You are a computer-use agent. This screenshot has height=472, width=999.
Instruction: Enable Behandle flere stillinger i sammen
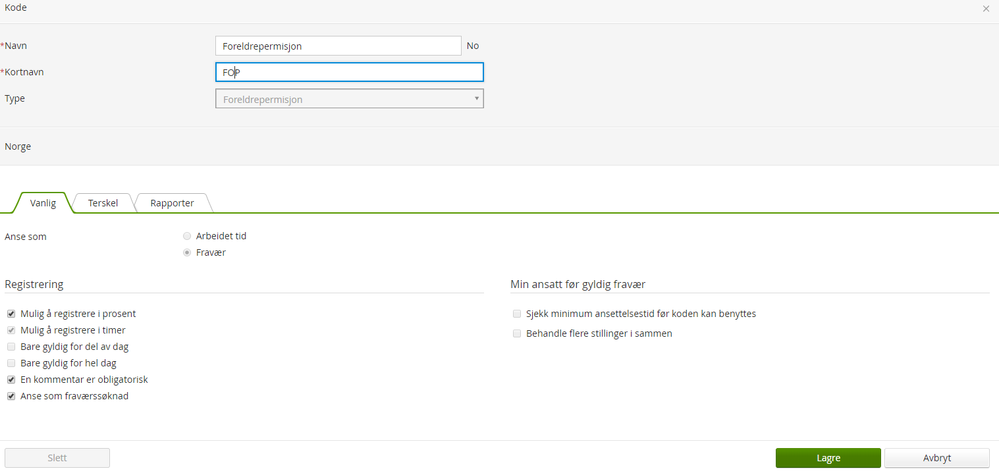click(x=517, y=333)
